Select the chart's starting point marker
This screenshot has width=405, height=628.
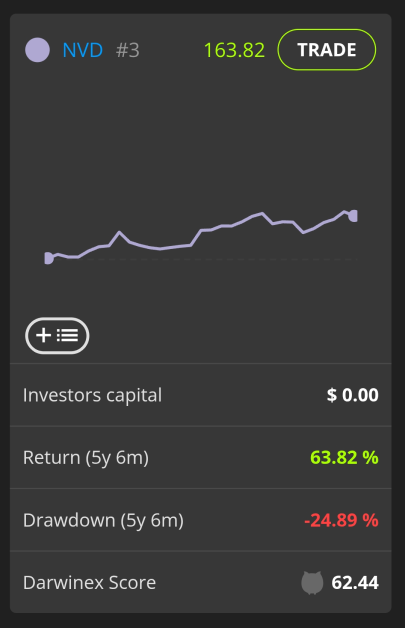pyautogui.click(x=48, y=258)
